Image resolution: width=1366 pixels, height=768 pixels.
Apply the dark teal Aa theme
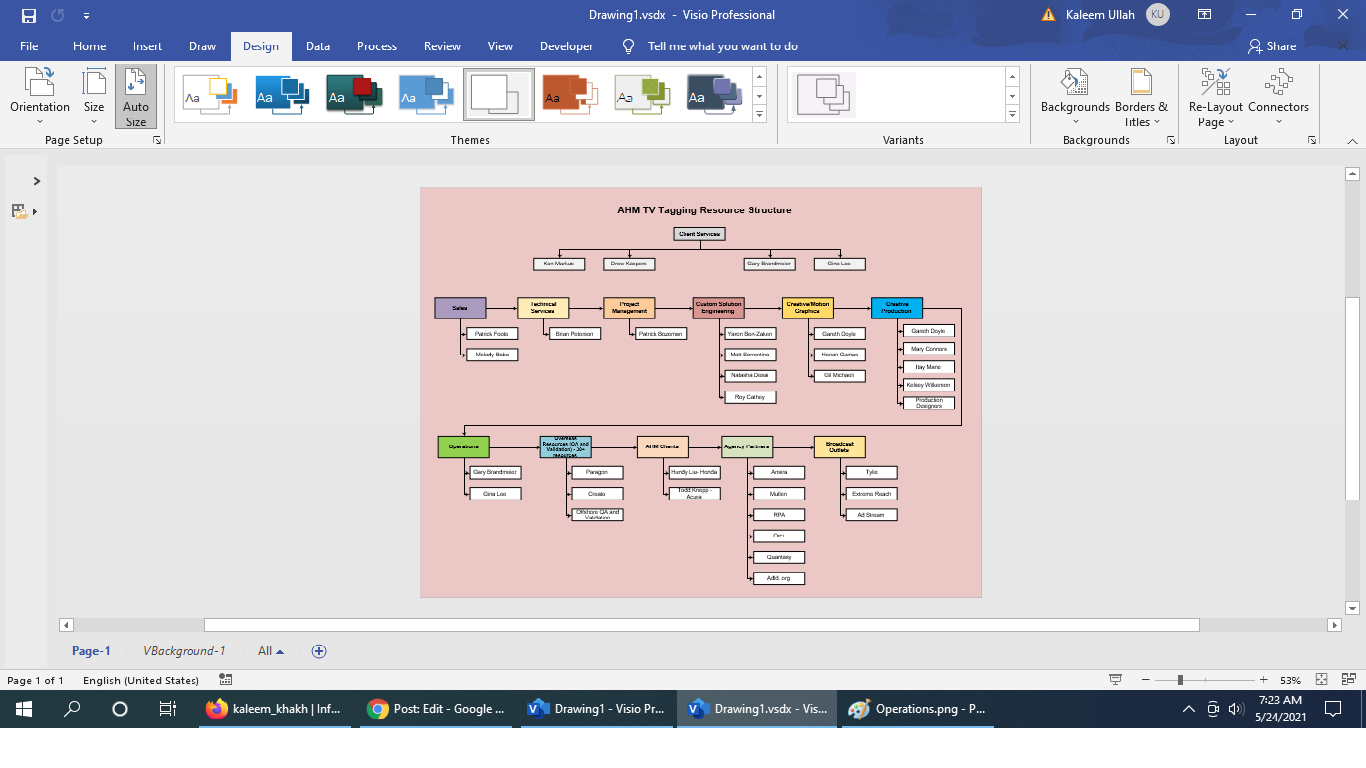pos(352,95)
